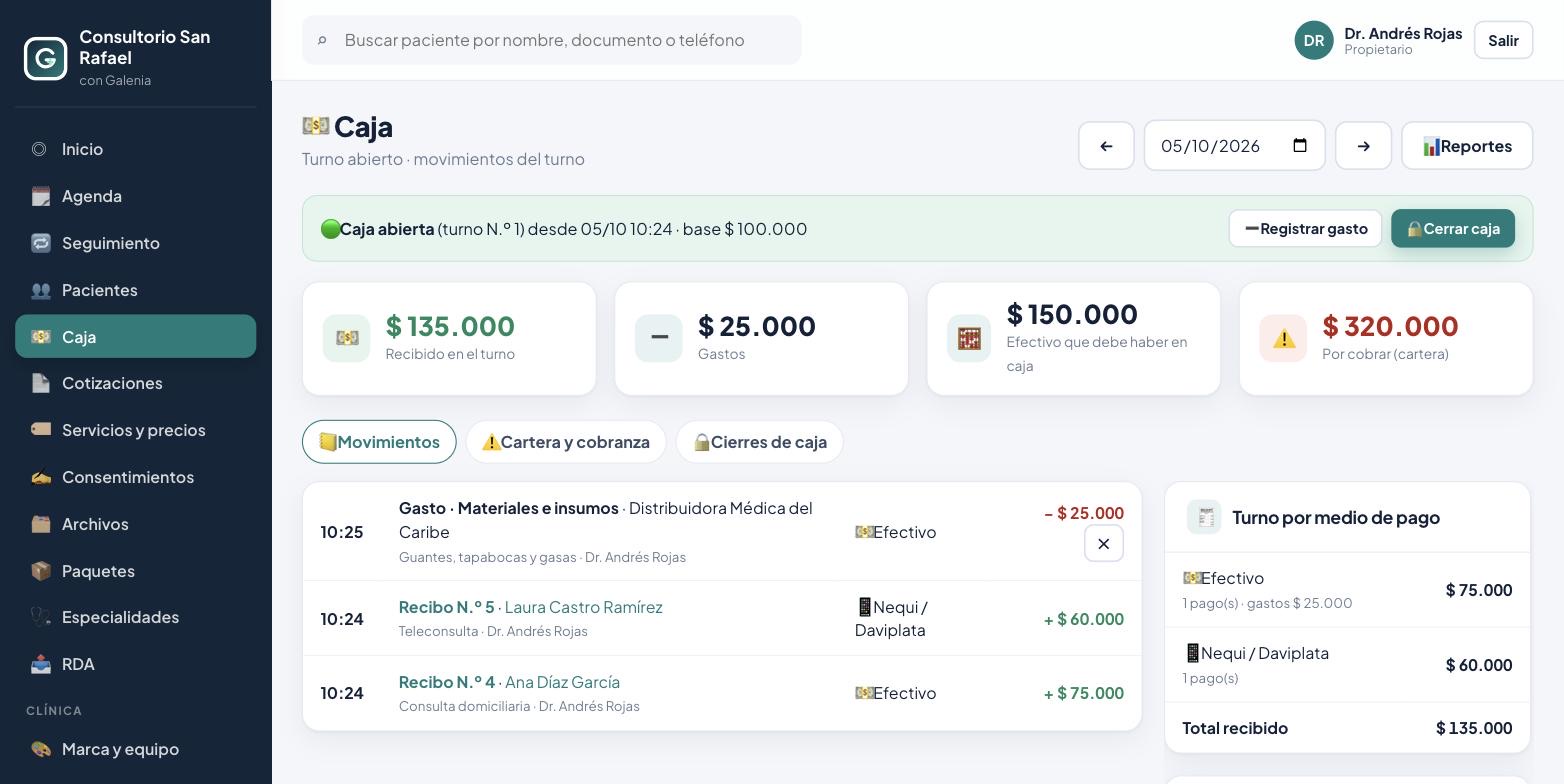Click the warning icon beside $ 320.000
1564x784 pixels.
click(x=1283, y=338)
